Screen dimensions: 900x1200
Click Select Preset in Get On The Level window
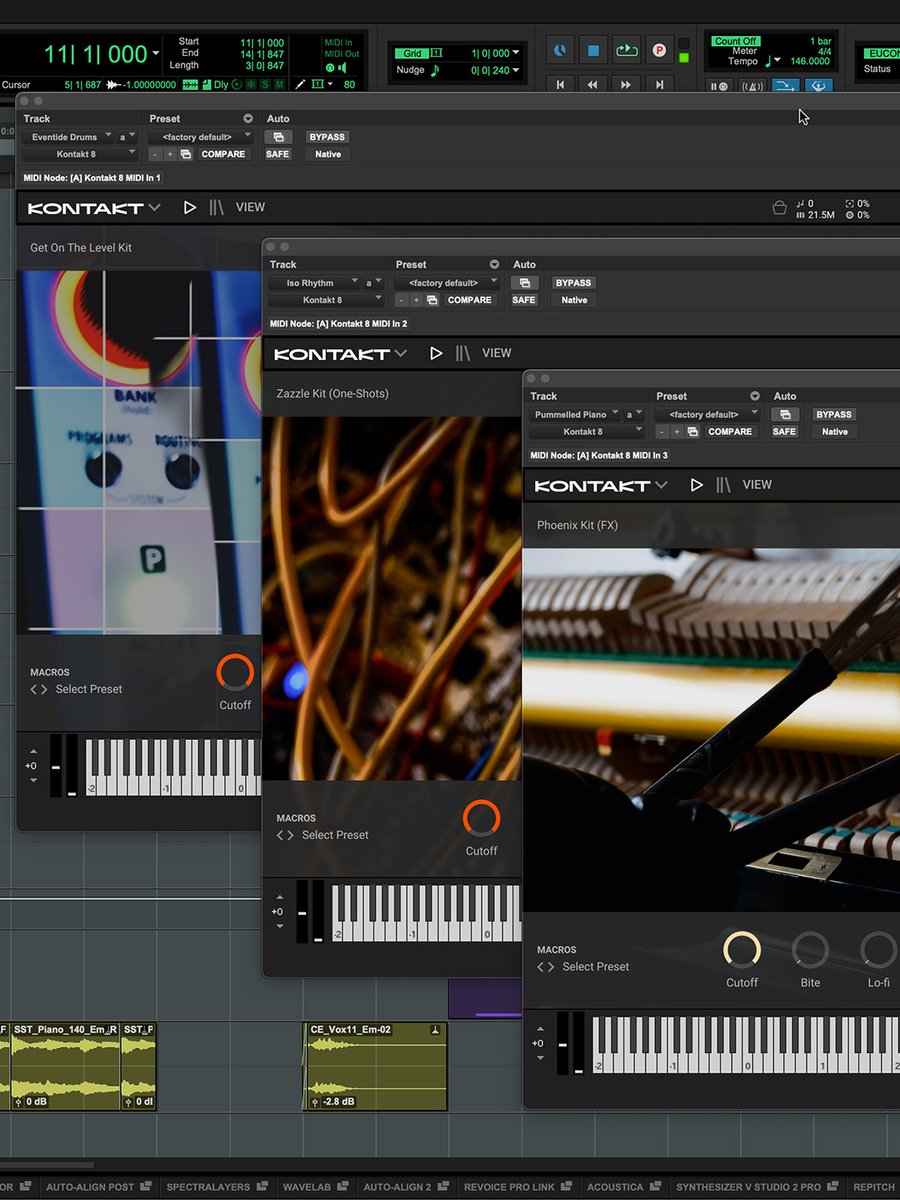(x=89, y=689)
